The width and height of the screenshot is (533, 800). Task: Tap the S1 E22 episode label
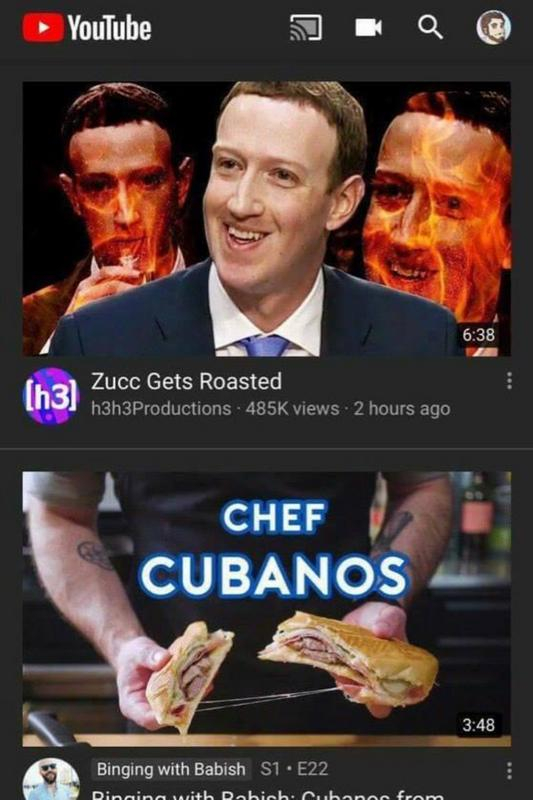point(294,769)
